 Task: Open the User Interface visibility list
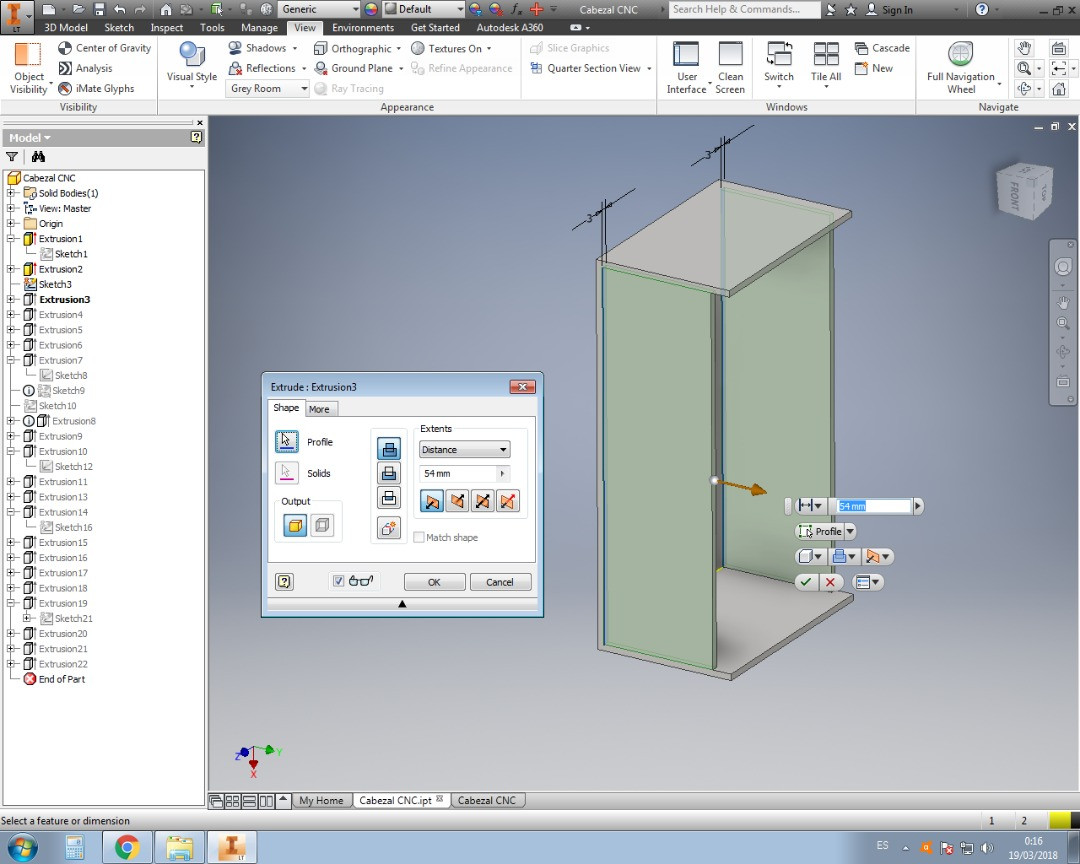686,67
